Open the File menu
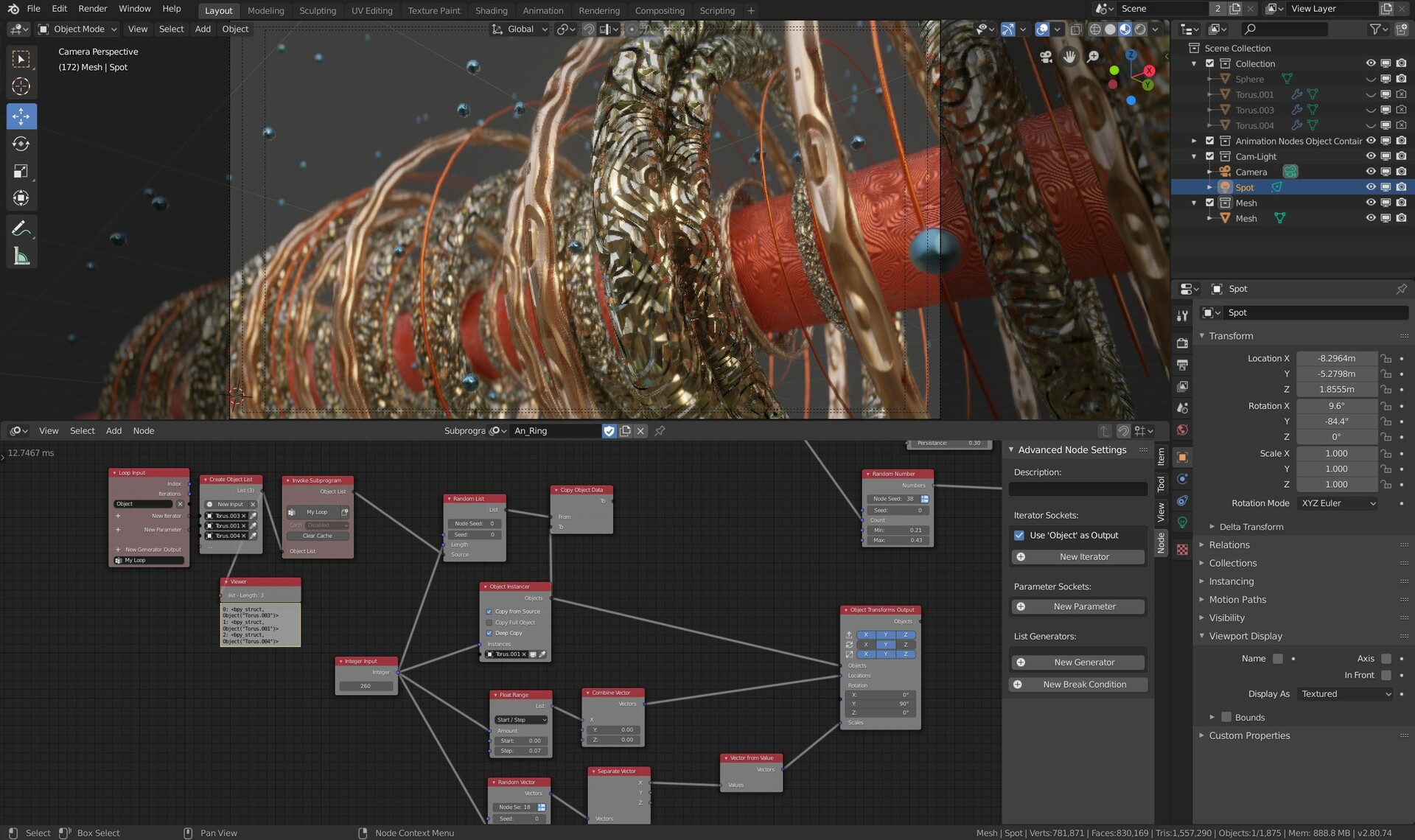This screenshot has width=1415, height=840. pyautogui.click(x=33, y=9)
